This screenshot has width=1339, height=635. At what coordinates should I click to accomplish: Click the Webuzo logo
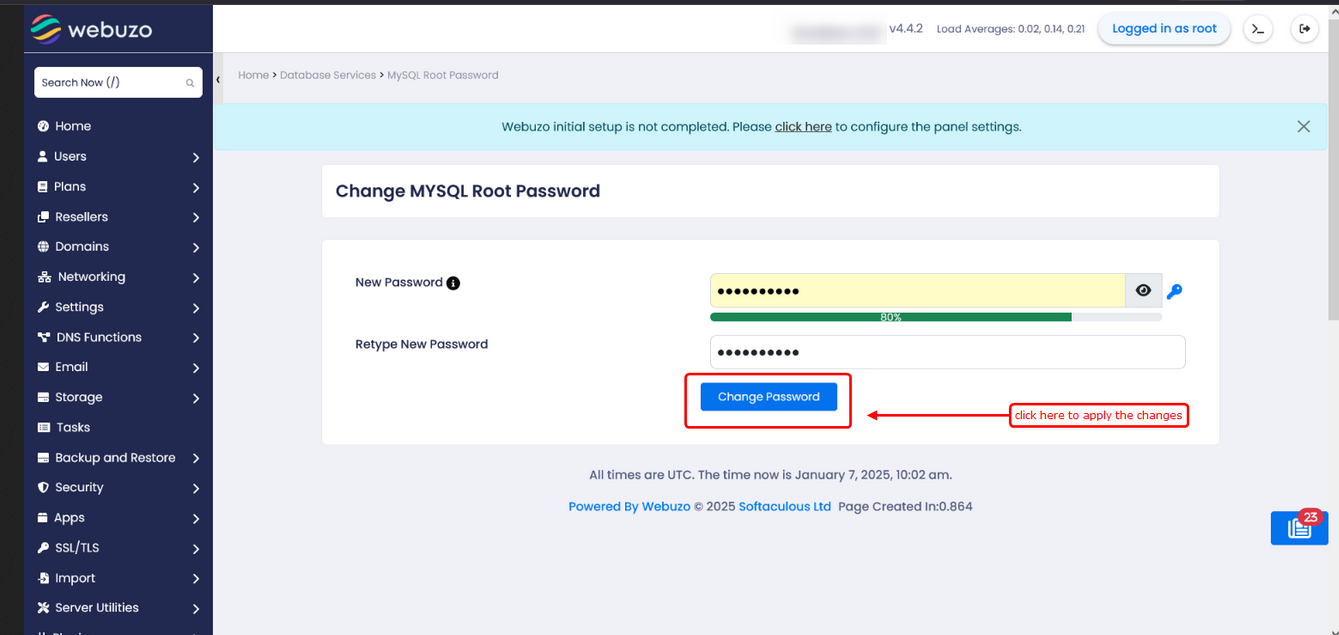click(91, 28)
